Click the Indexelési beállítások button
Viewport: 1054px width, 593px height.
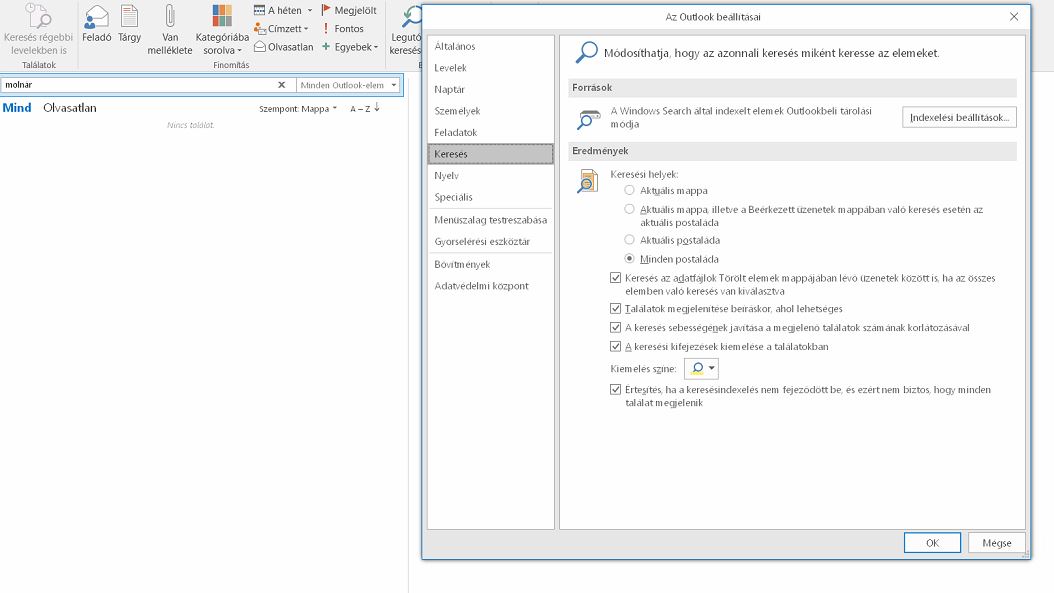[959, 117]
